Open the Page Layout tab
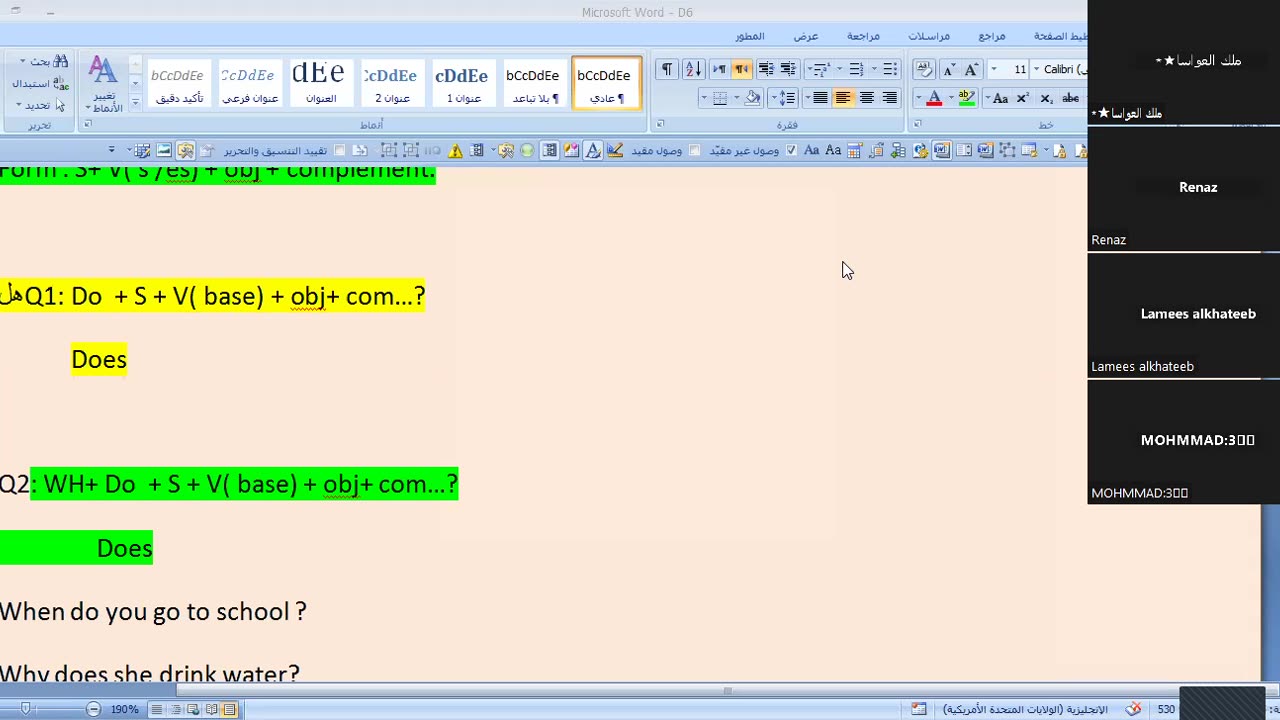Screen dimensions: 1280x720 pos(1060,36)
